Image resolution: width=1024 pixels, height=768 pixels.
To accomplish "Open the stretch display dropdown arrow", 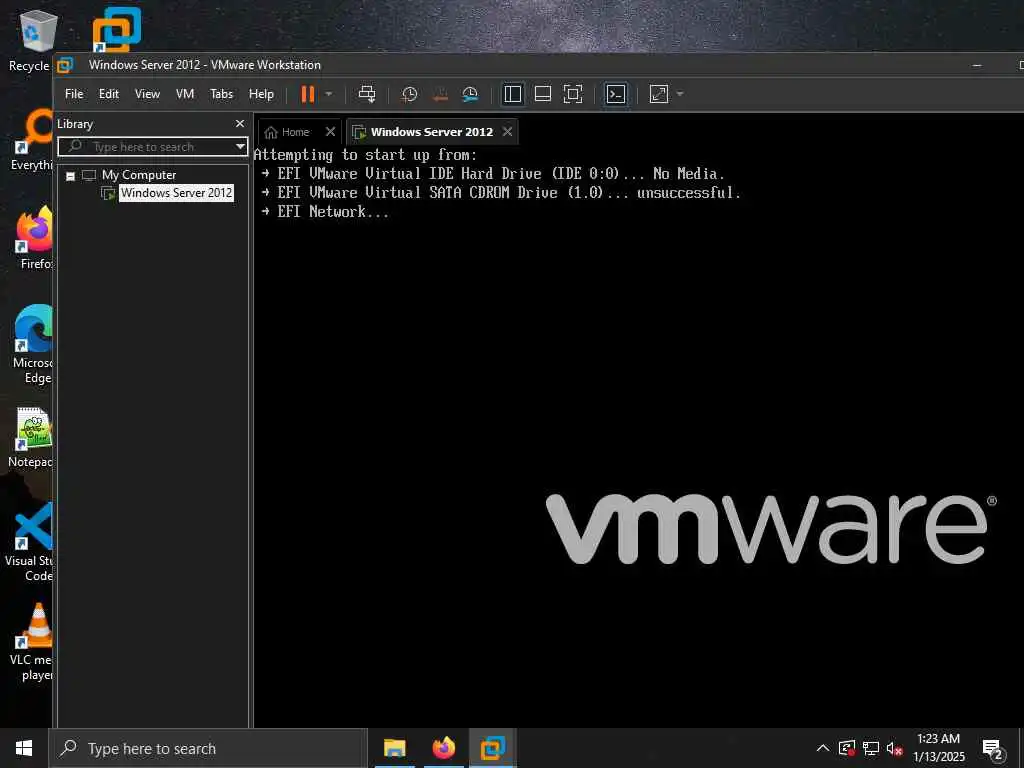I will 680,94.
